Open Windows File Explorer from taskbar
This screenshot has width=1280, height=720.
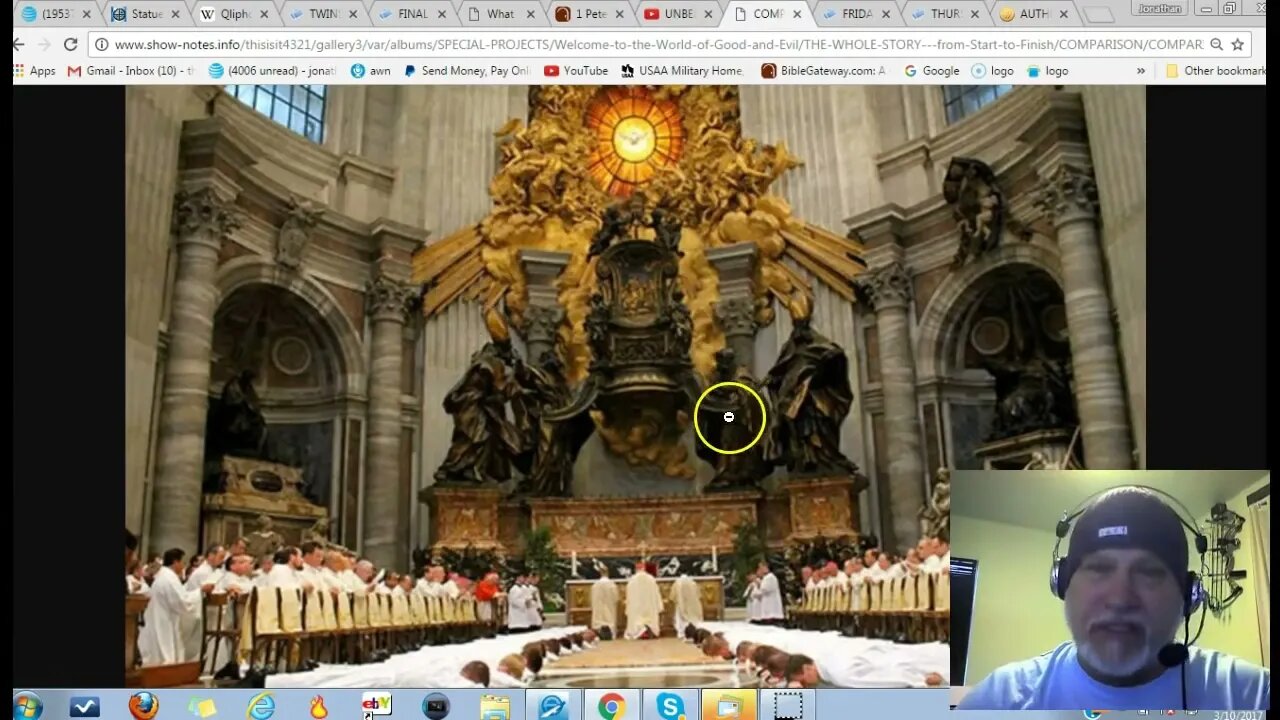(x=494, y=706)
